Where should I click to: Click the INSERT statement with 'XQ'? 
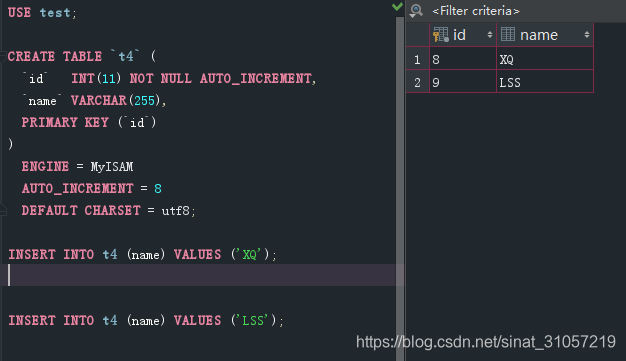pyautogui.click(x=142, y=254)
